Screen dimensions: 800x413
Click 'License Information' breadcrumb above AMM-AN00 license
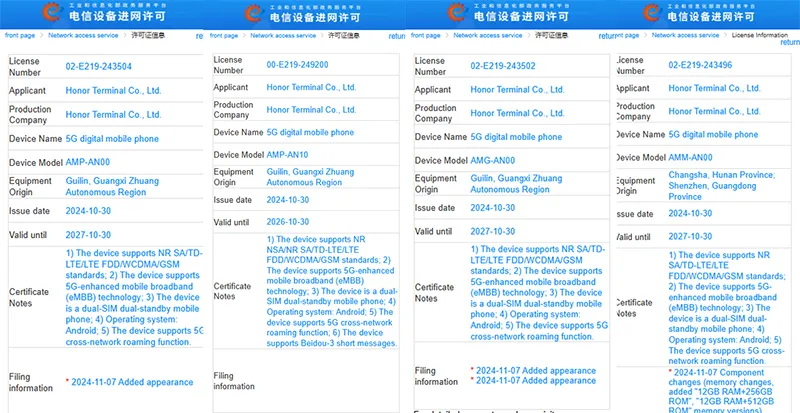click(x=760, y=35)
